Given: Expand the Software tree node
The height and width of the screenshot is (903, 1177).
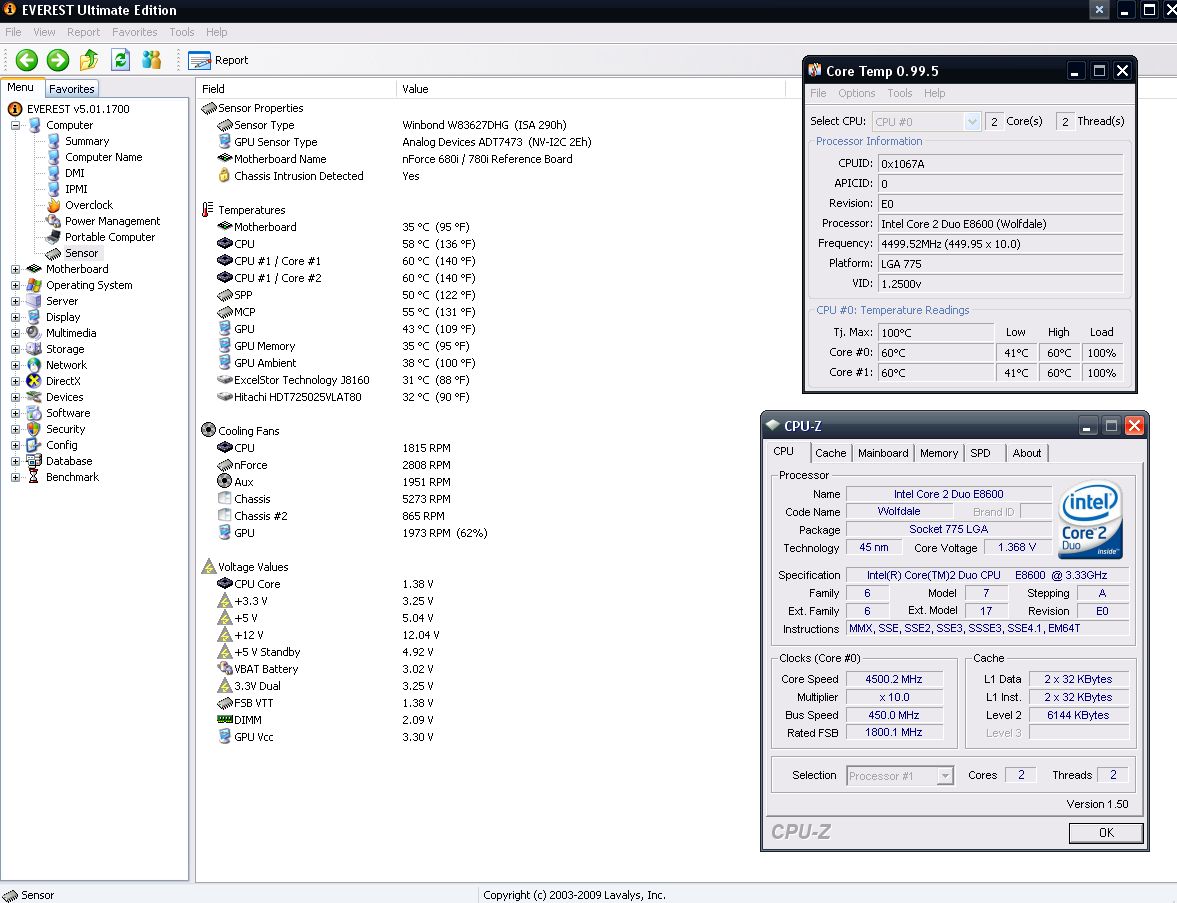Looking at the screenshot, I should click(15, 413).
